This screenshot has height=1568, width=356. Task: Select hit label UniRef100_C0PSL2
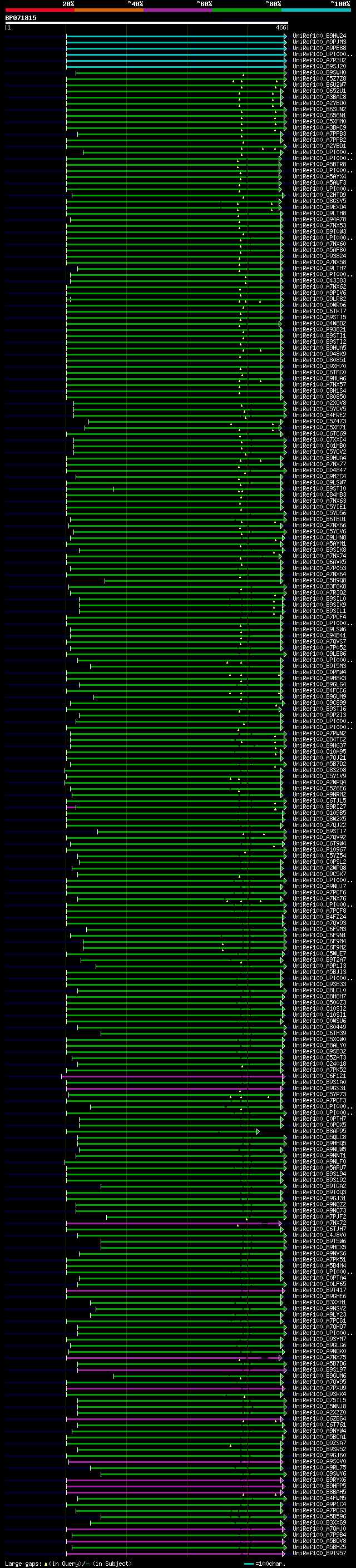pos(319,862)
